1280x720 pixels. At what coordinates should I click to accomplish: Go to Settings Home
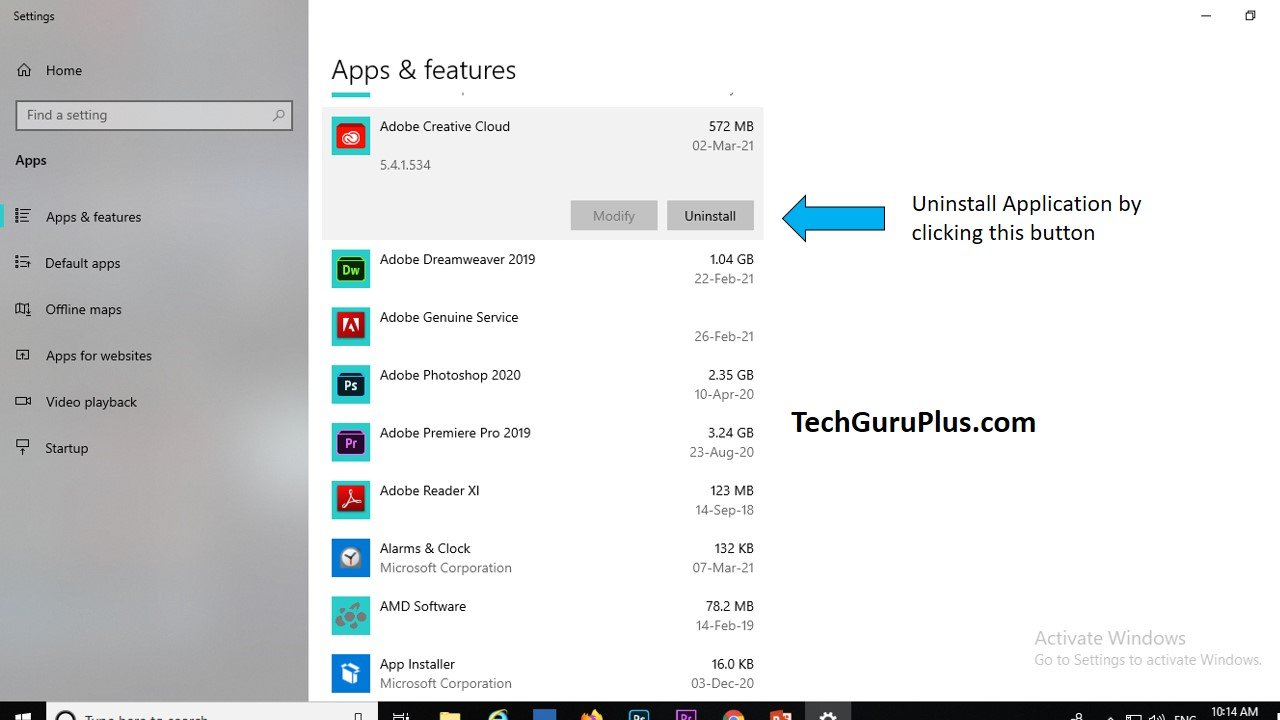[x=63, y=70]
